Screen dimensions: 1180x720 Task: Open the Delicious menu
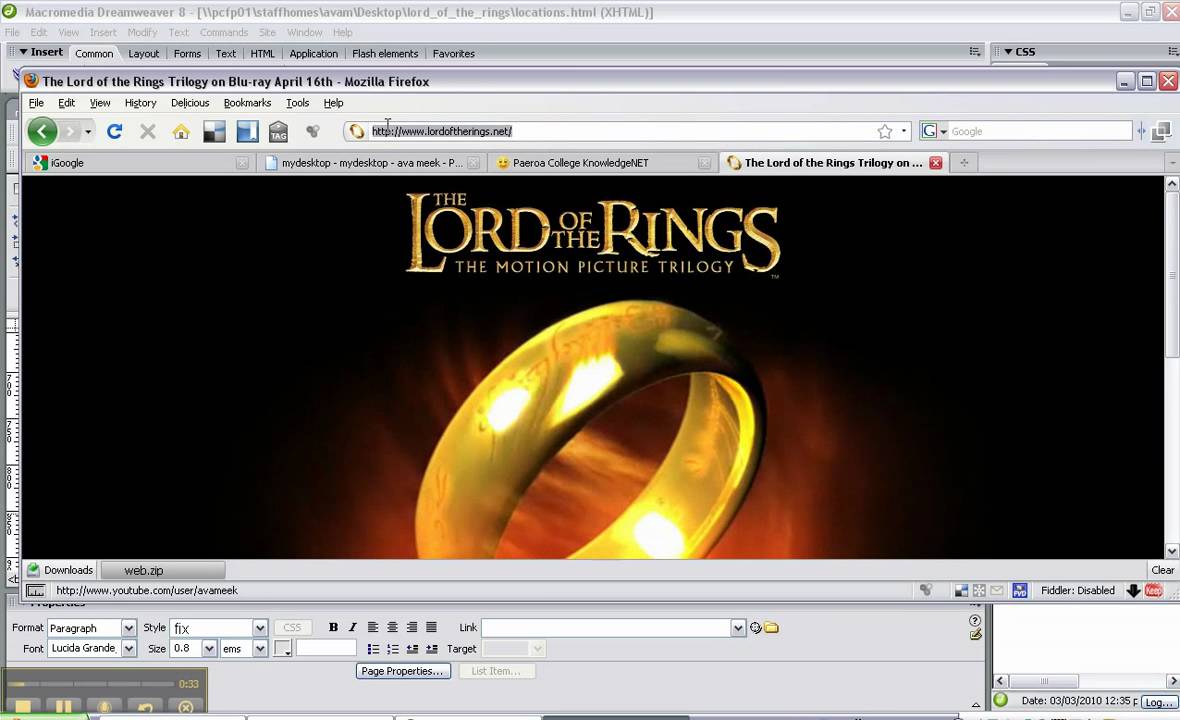tap(190, 103)
